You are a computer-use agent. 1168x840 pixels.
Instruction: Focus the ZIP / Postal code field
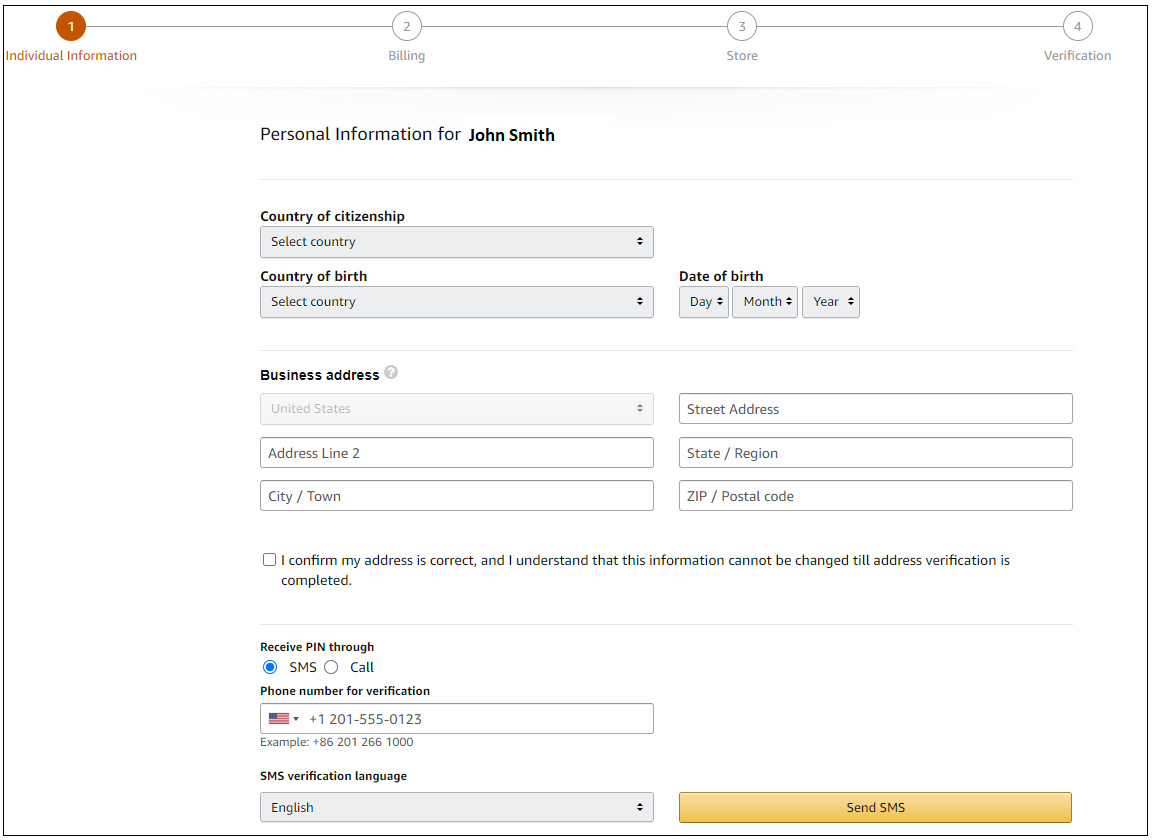875,496
